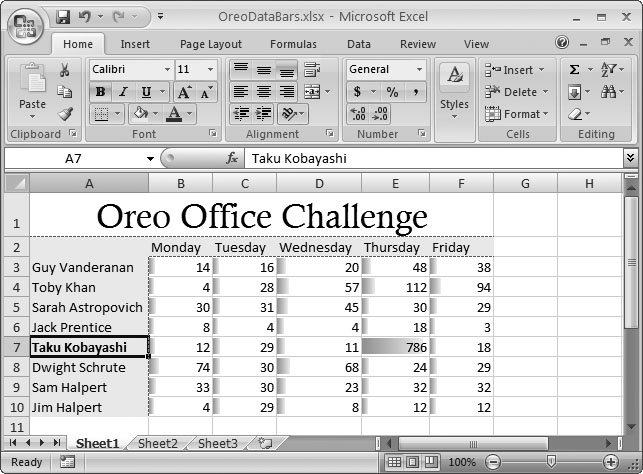Open the Data tab
This screenshot has width=643, height=474.
pos(359,44)
